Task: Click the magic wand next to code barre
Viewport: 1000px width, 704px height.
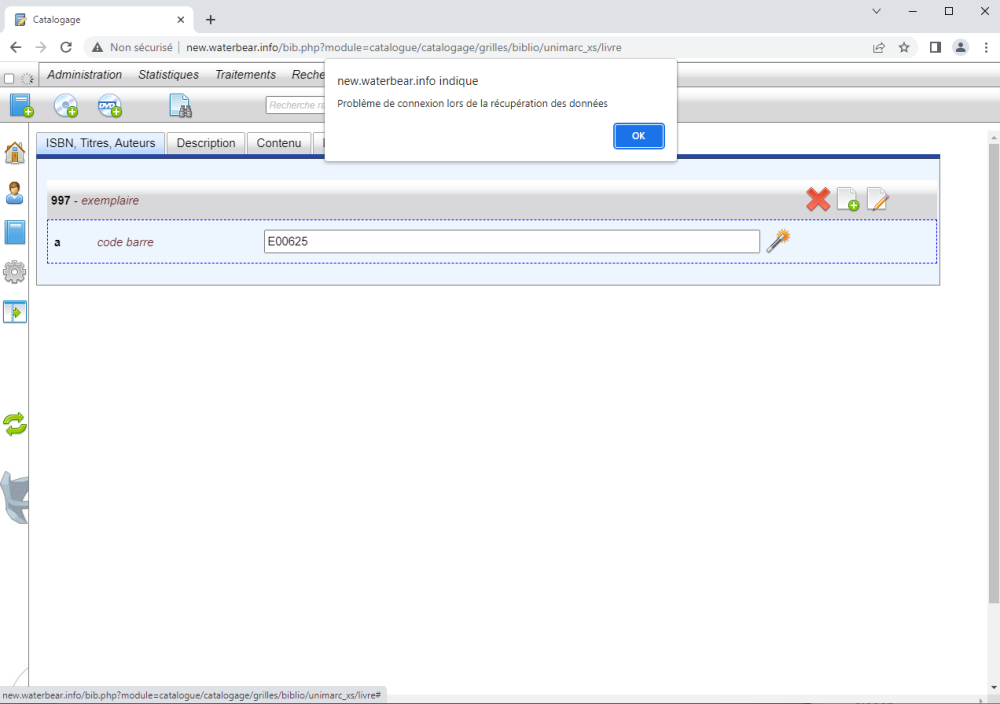Action: (778, 241)
